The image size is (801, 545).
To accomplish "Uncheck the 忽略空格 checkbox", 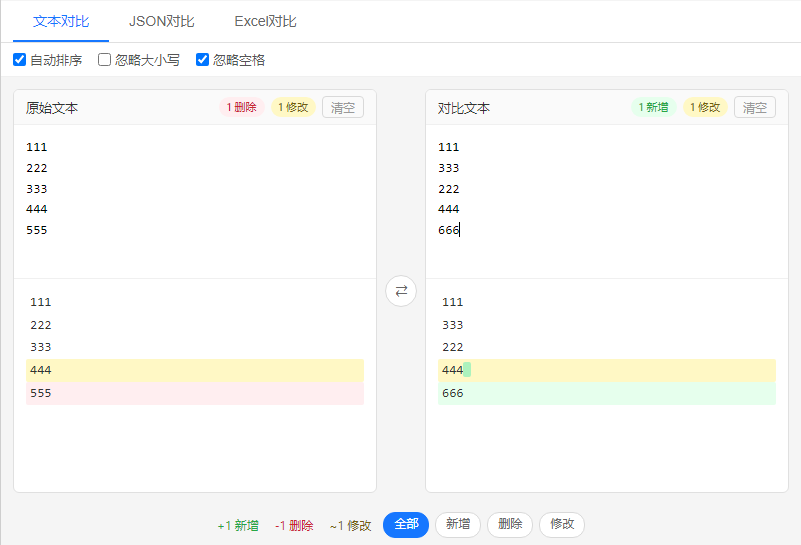I will (x=202, y=60).
